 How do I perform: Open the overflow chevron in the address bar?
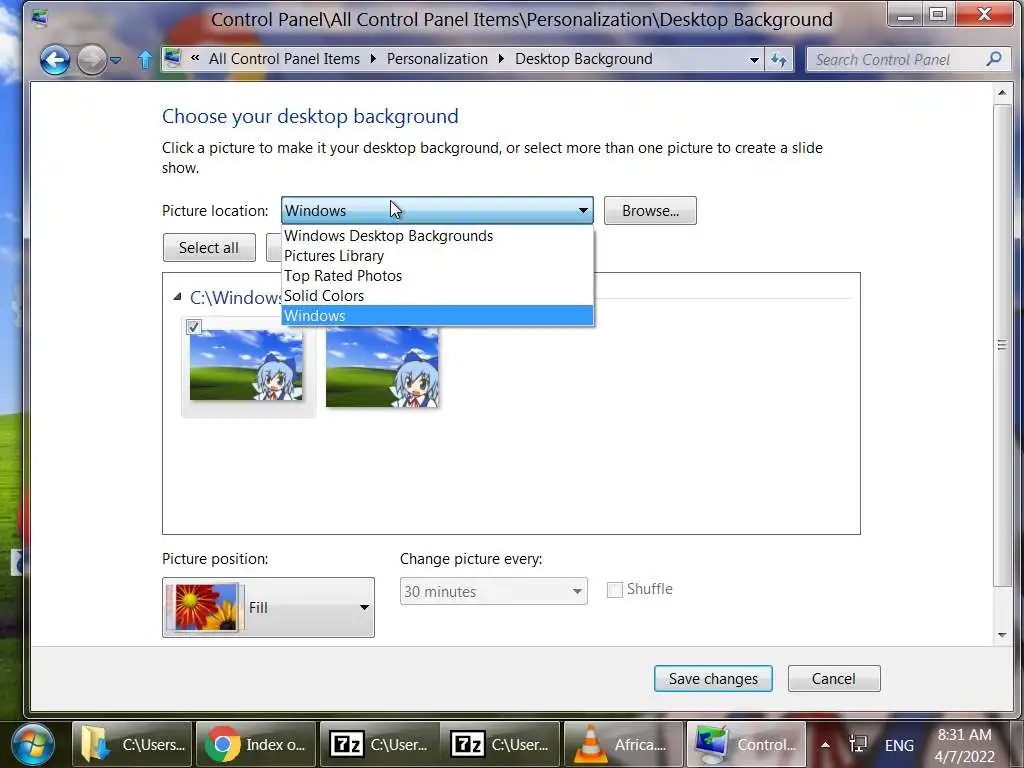tap(195, 59)
